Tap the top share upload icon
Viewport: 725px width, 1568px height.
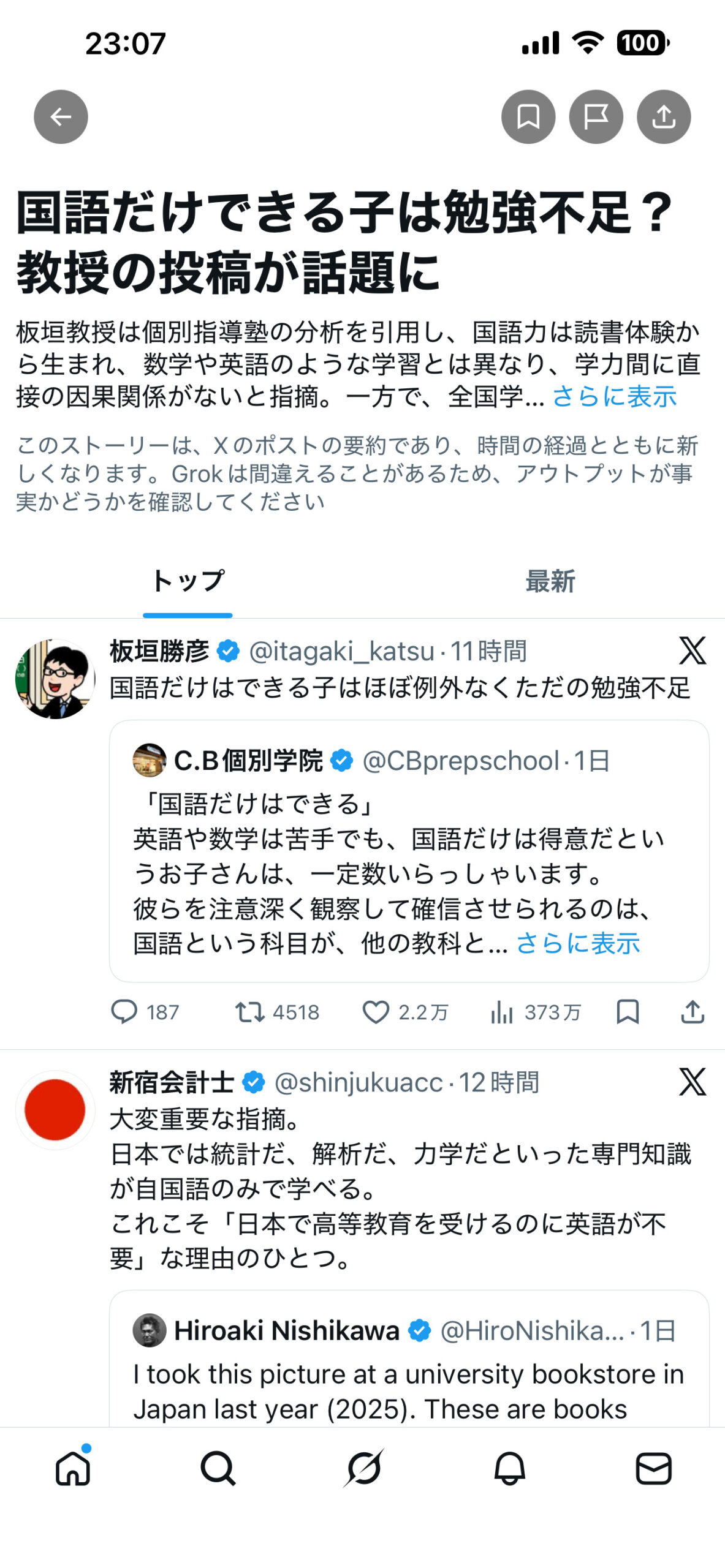pyautogui.click(x=664, y=116)
